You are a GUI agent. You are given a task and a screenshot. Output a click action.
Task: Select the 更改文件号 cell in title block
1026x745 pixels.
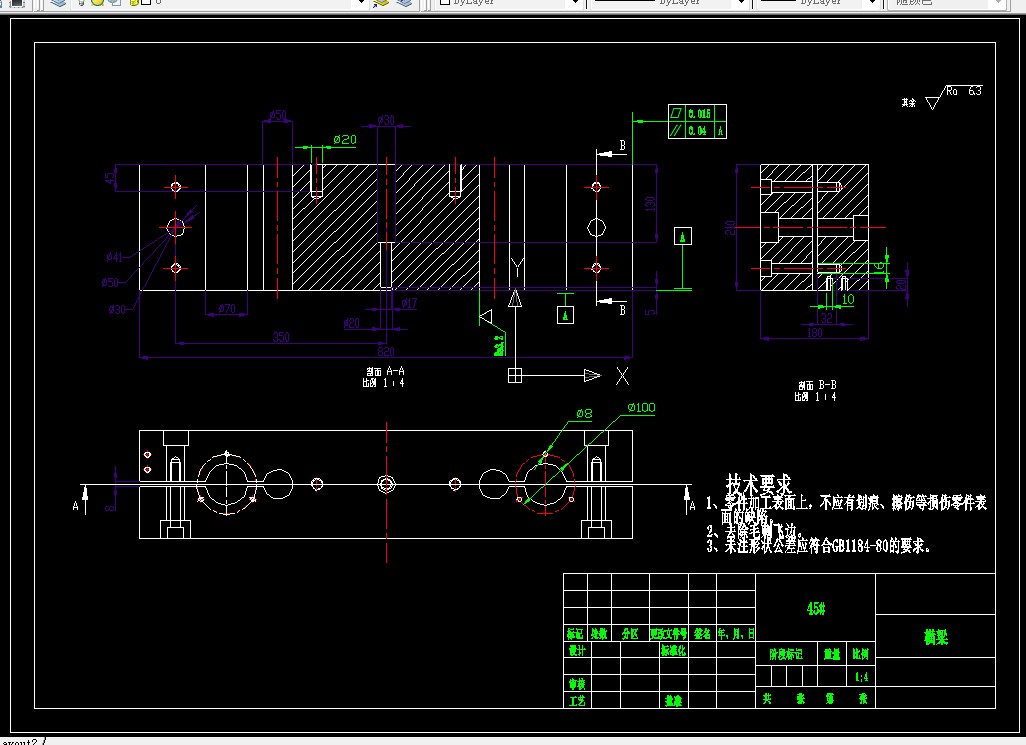point(669,634)
